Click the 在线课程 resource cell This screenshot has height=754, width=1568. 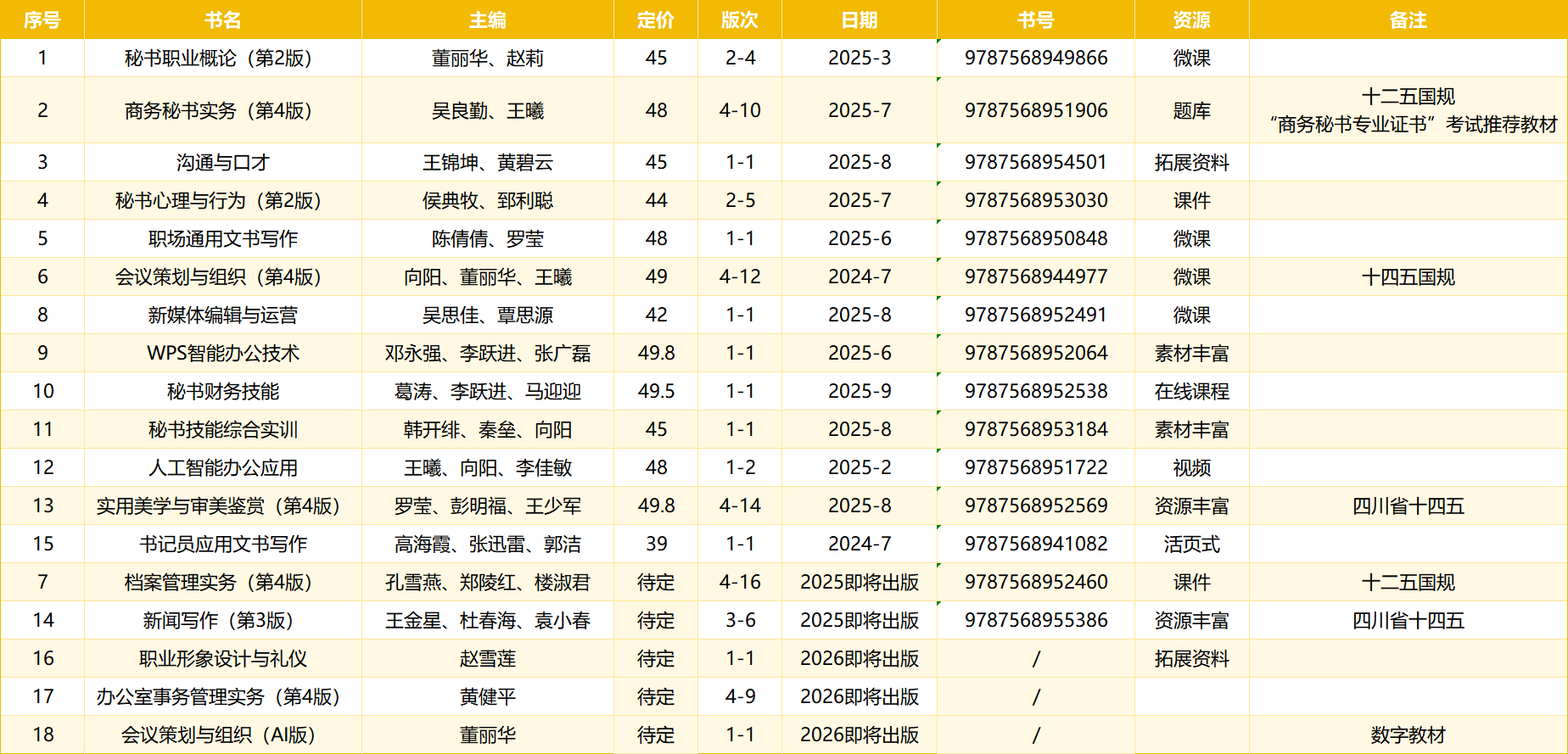point(1191,392)
